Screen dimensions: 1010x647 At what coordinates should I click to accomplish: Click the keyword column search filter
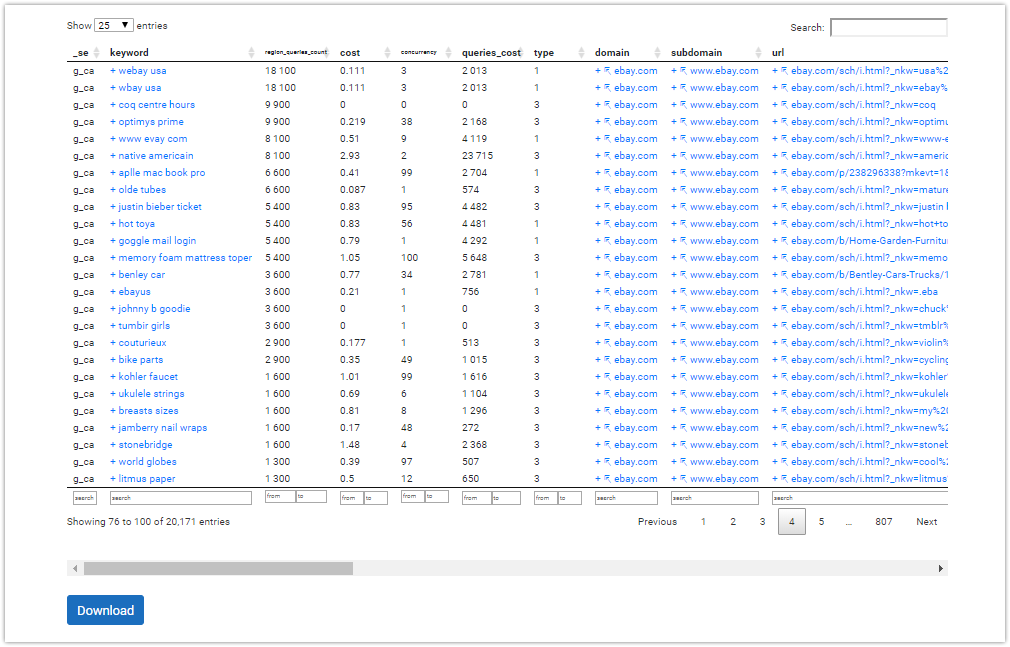181,498
